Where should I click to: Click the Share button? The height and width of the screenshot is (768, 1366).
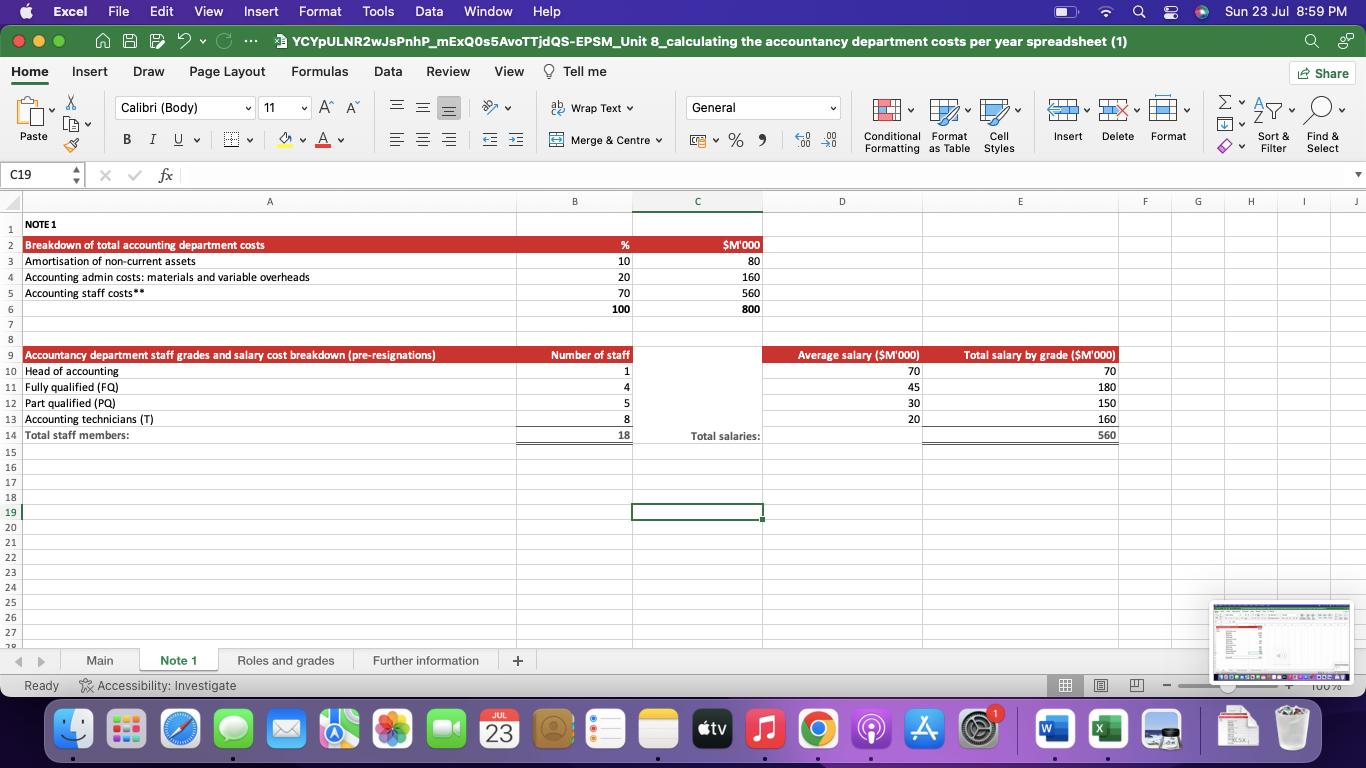tap(1323, 73)
